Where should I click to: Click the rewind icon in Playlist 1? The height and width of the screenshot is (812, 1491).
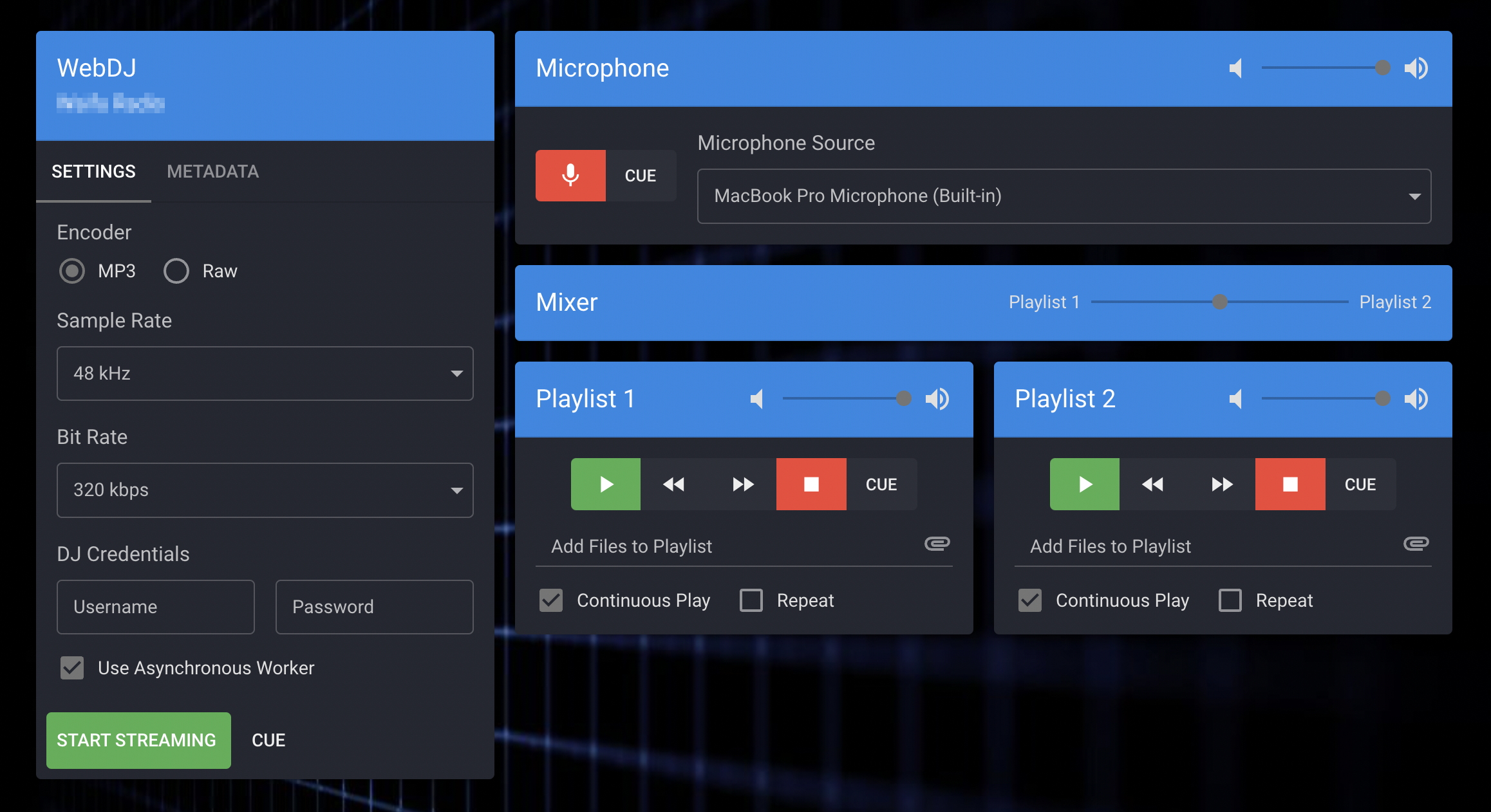[x=674, y=484]
